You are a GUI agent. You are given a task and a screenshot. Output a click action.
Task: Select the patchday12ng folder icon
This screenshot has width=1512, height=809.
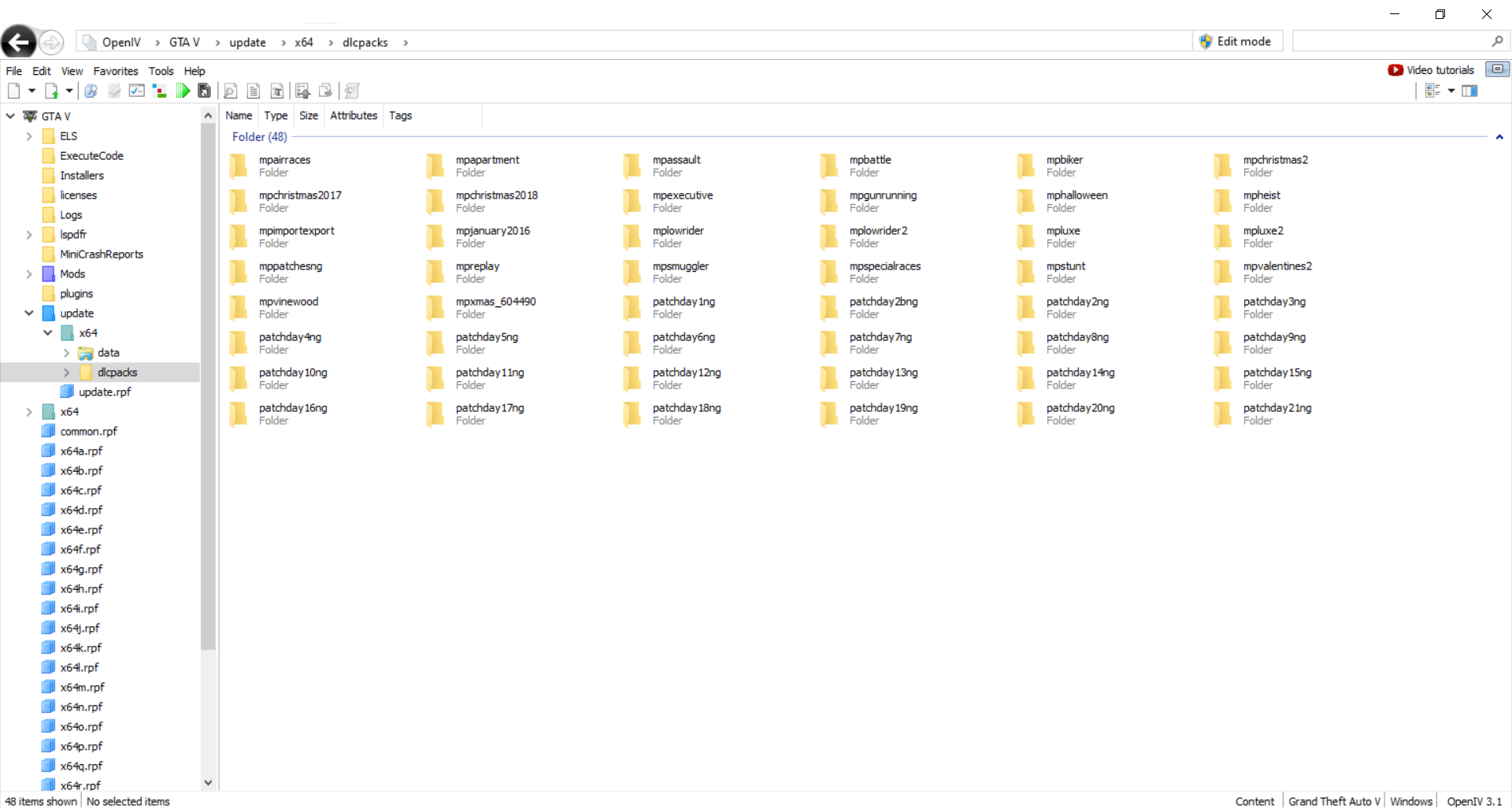click(x=632, y=379)
